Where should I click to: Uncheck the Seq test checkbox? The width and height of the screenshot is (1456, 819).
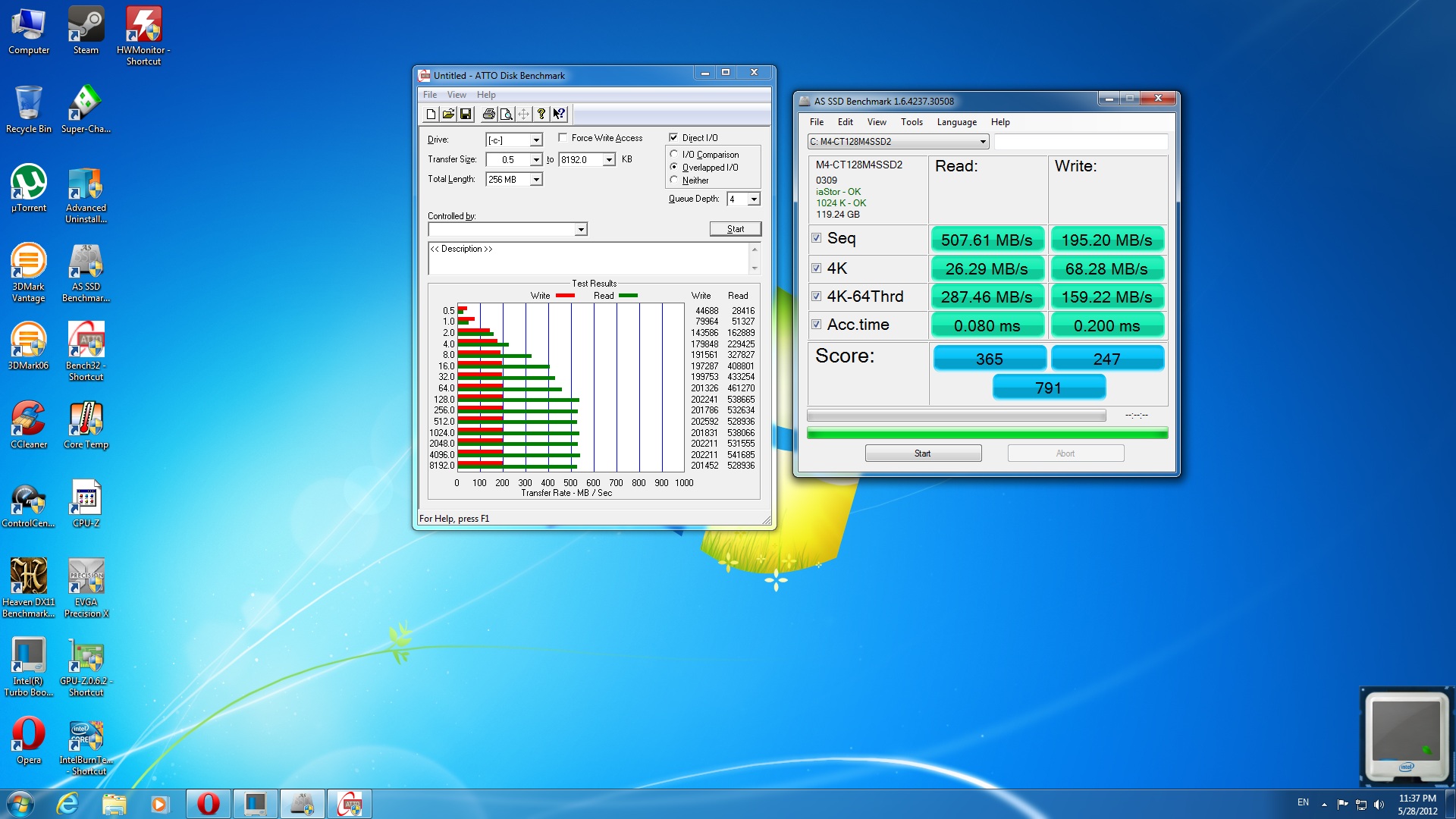pos(816,238)
